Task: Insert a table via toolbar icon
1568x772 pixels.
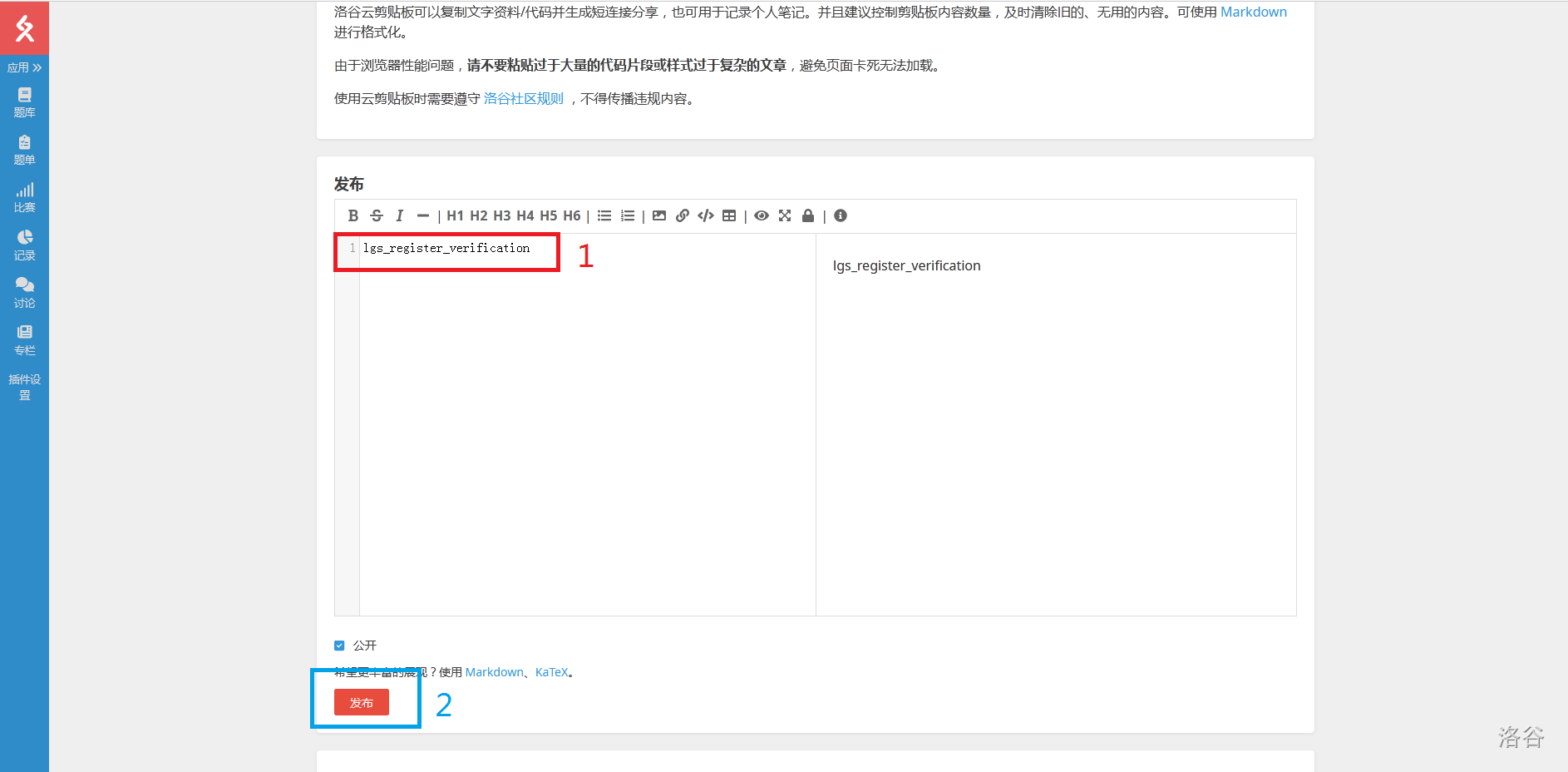Action: click(729, 215)
